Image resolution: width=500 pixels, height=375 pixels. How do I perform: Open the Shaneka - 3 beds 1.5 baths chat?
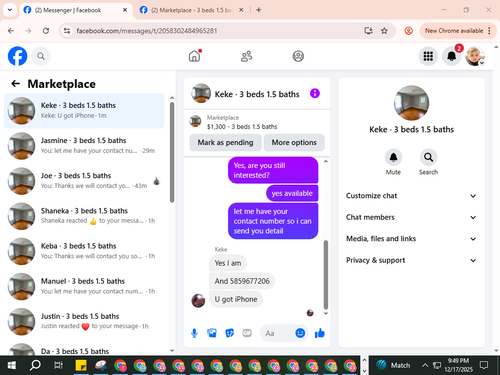(84, 216)
